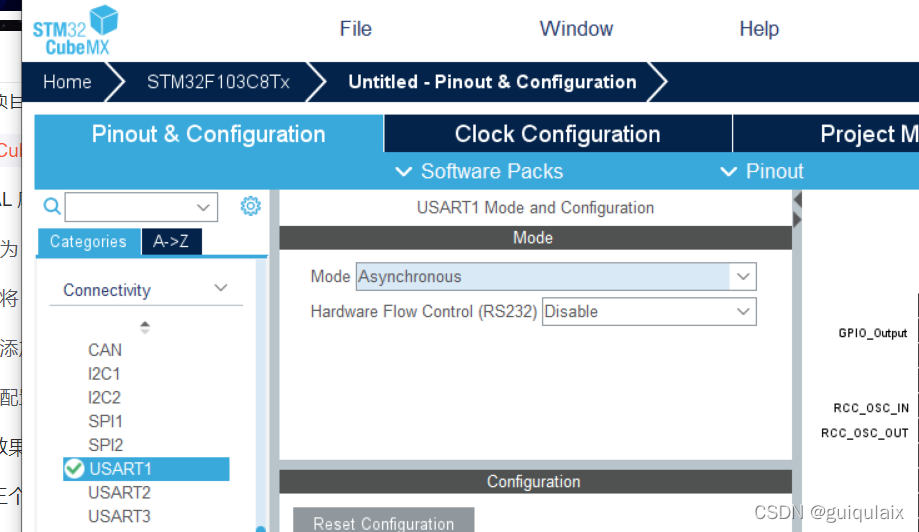
Task: Click the lower panel expand arrow
Action: [797, 220]
